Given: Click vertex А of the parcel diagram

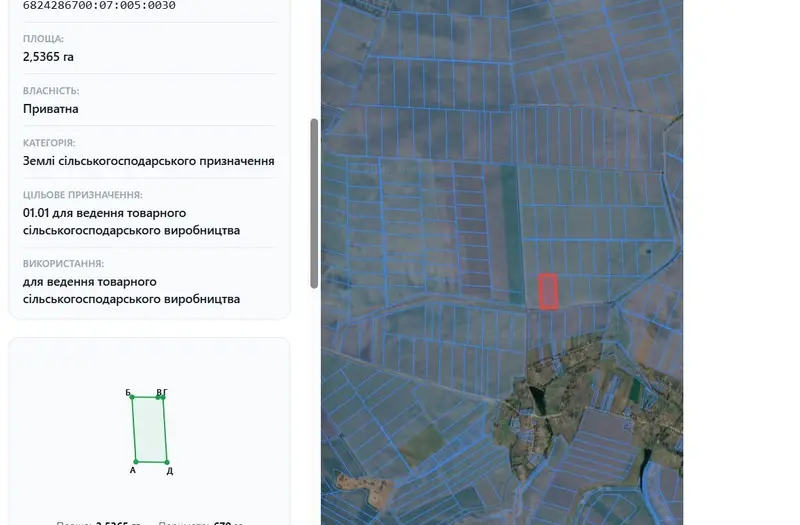Looking at the screenshot, I should [136, 462].
